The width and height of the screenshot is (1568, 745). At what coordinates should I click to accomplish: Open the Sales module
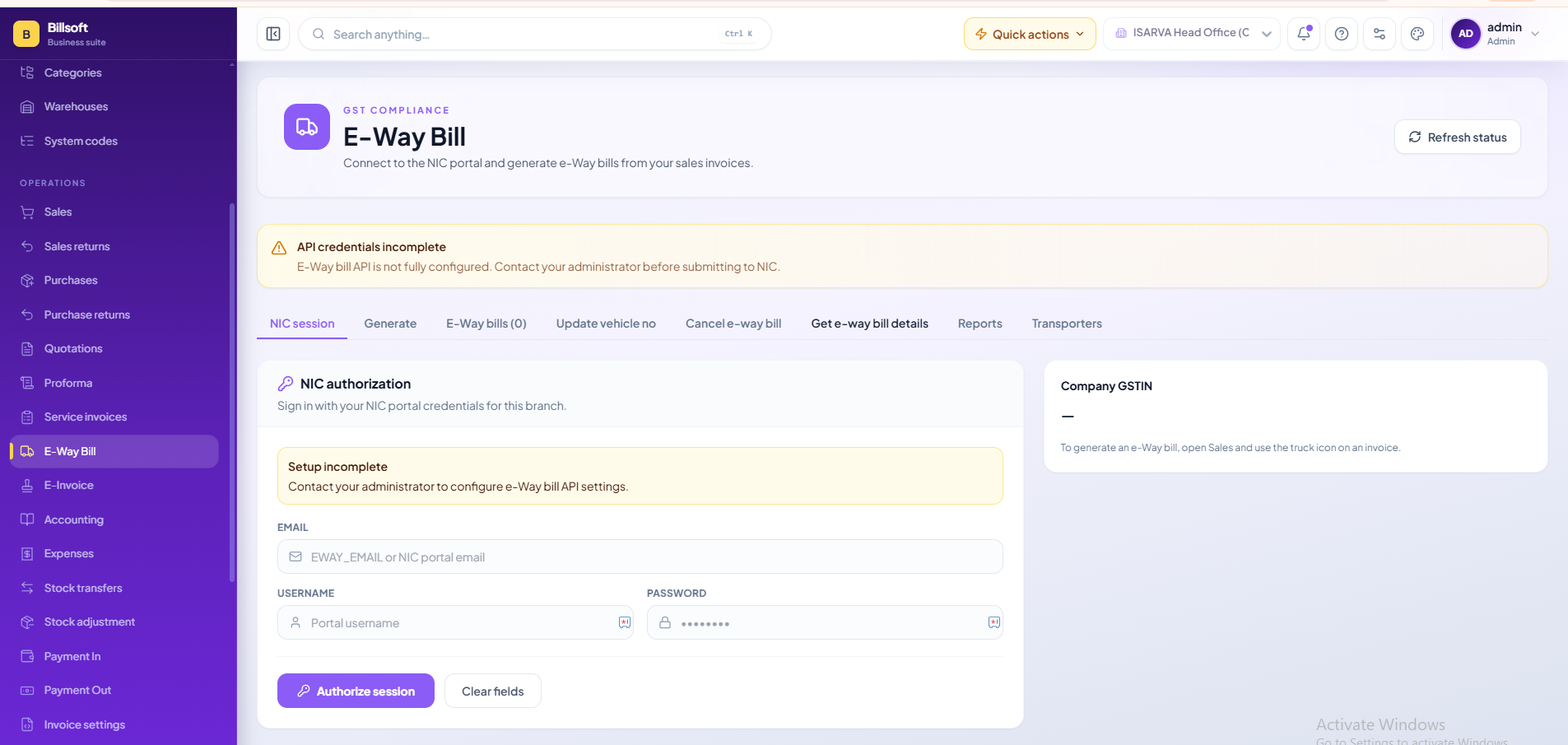pyautogui.click(x=114, y=212)
